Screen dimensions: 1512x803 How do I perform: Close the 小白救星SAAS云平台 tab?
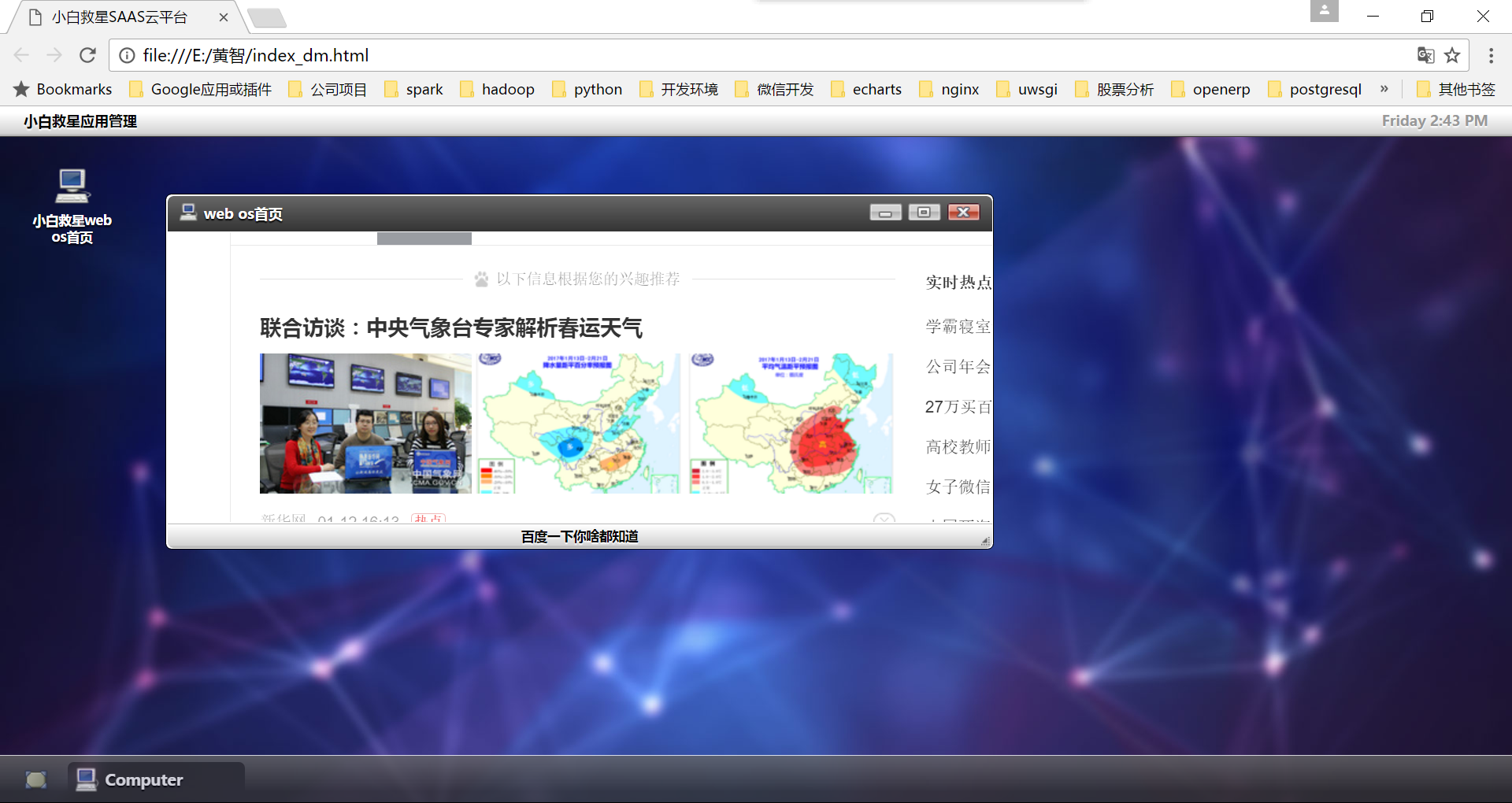pos(224,17)
